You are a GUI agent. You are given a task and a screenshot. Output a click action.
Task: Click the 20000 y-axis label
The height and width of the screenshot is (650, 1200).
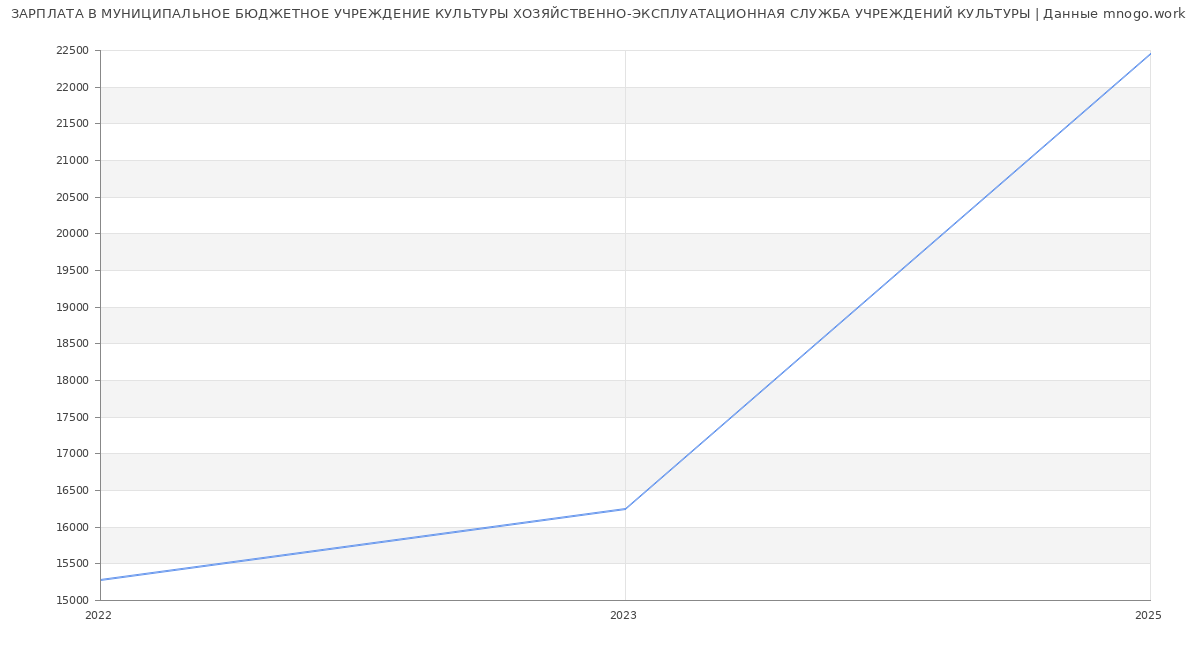click(x=72, y=234)
